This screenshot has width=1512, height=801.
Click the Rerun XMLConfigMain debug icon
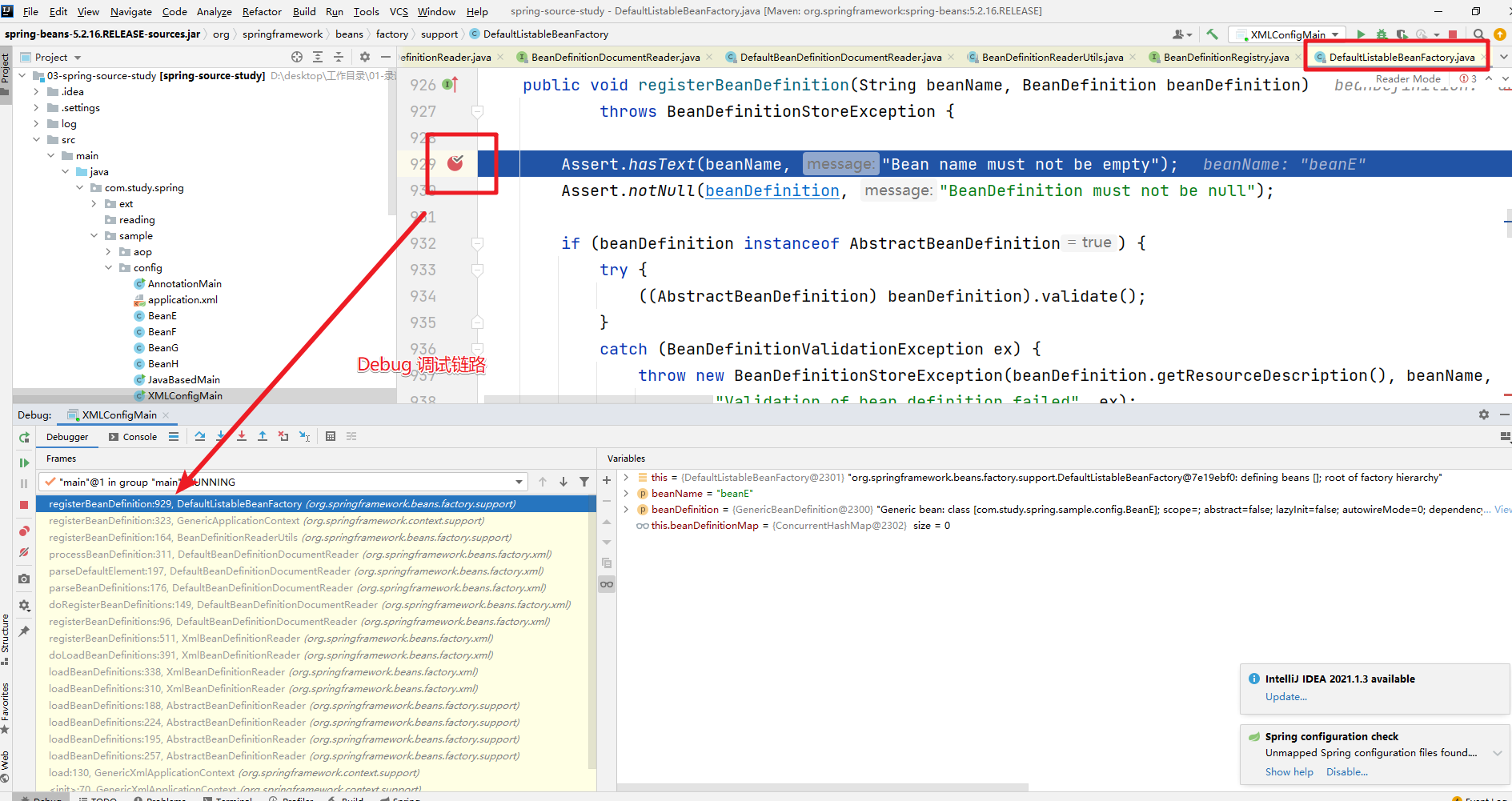click(x=24, y=437)
